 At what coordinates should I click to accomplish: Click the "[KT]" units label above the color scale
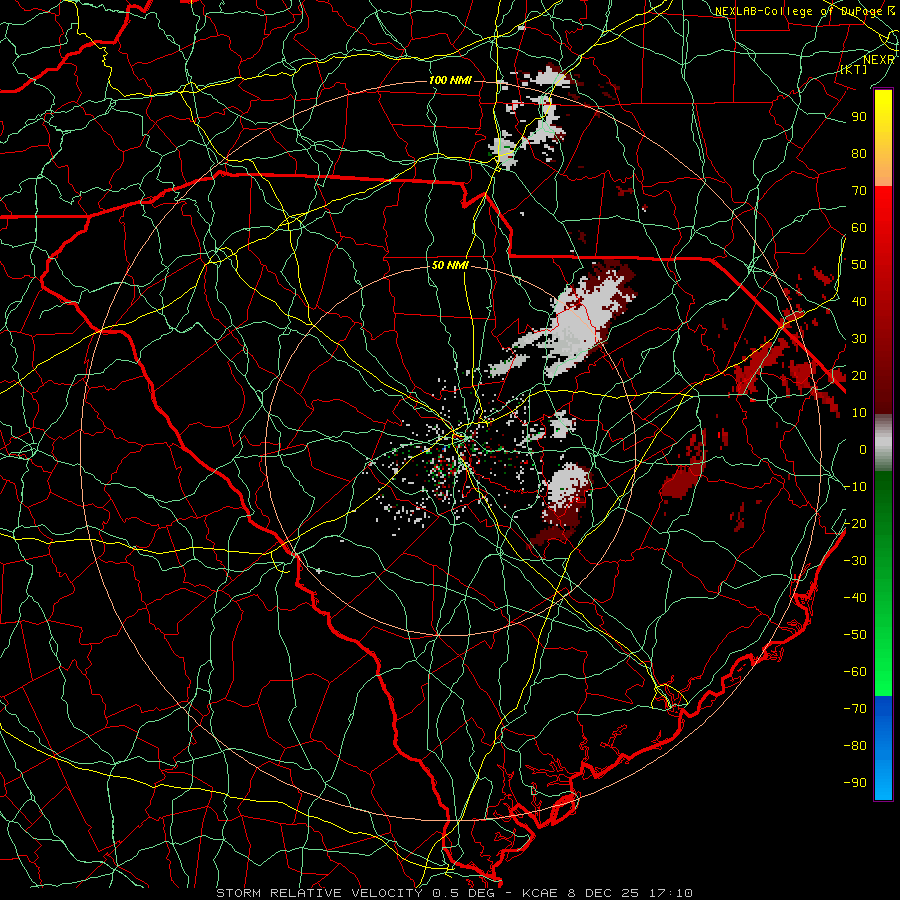[853, 69]
